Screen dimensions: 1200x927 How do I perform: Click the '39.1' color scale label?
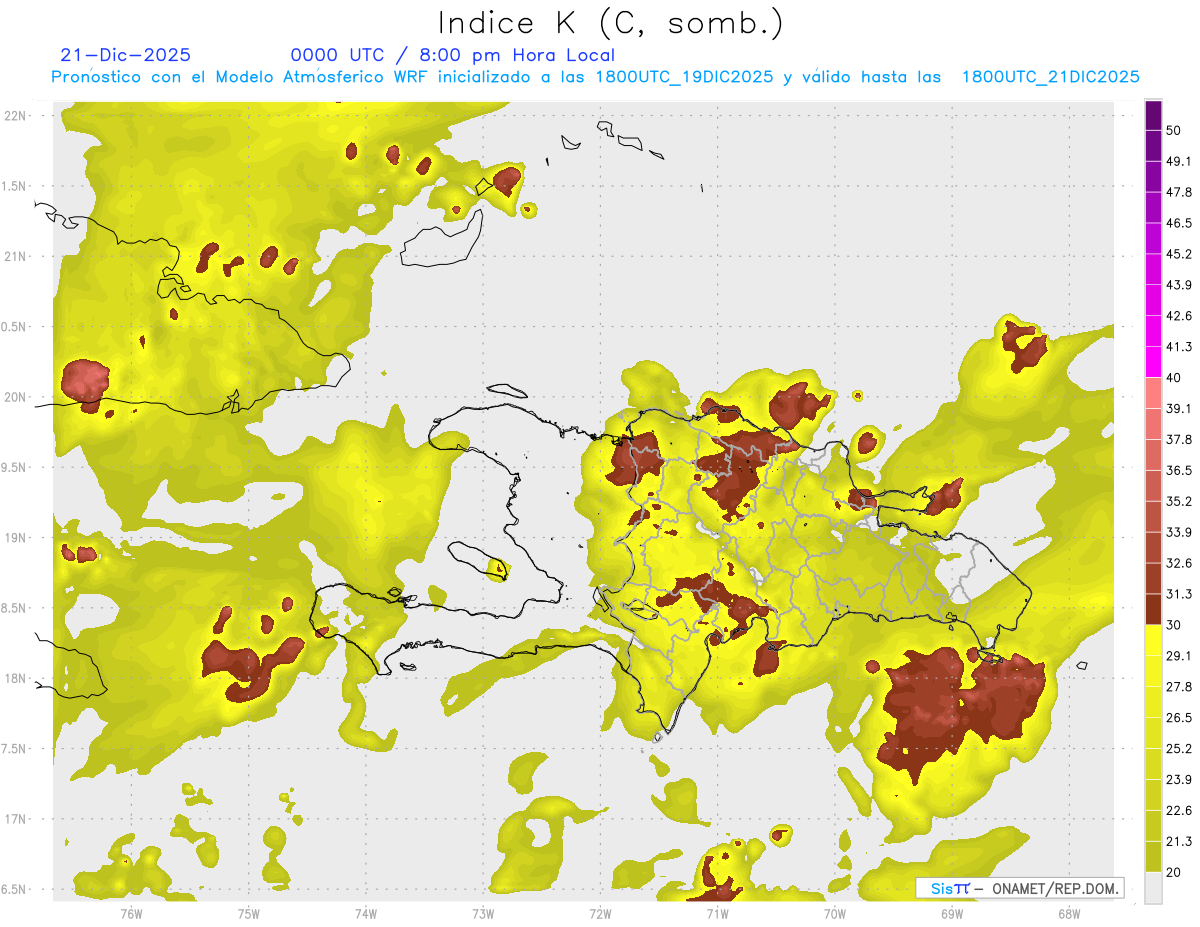(1178, 409)
